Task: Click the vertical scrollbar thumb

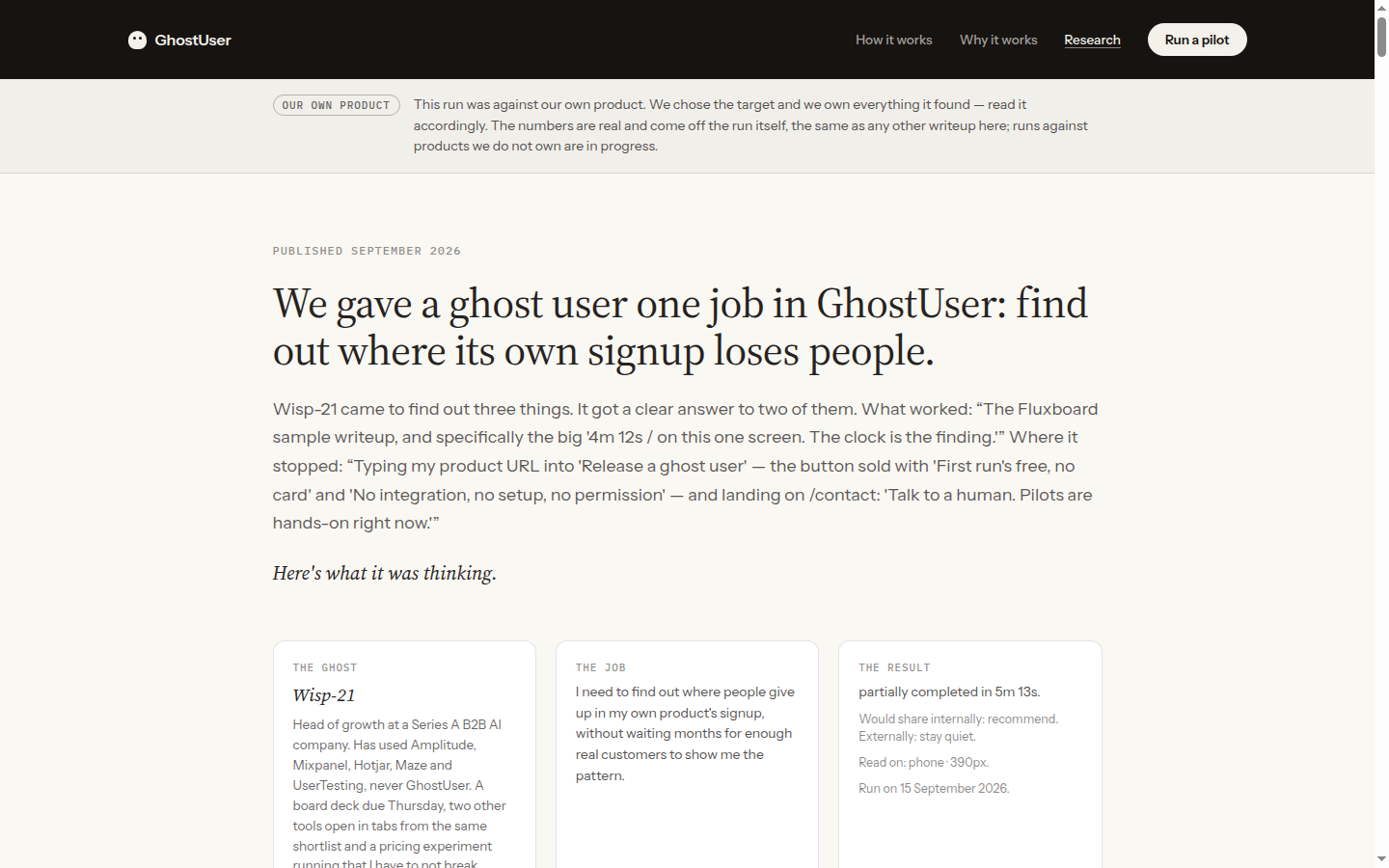Action: (1381, 36)
